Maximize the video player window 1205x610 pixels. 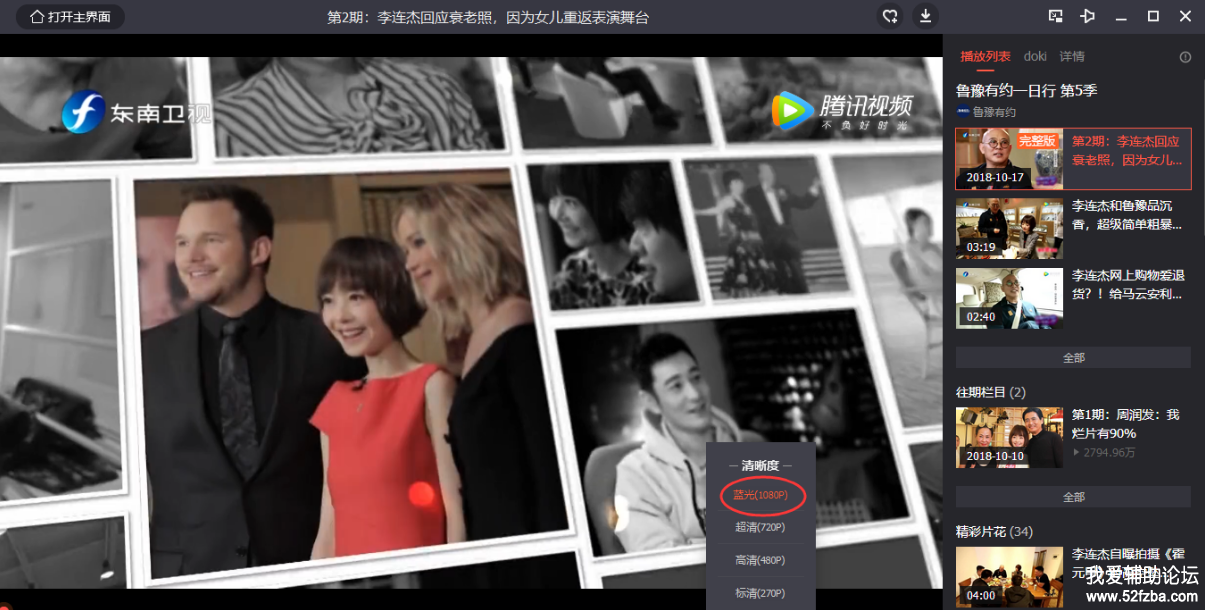click(x=1153, y=16)
